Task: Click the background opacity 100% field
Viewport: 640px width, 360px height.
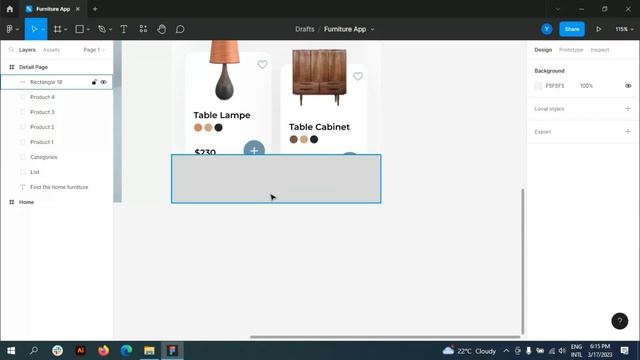Action: 587,86
